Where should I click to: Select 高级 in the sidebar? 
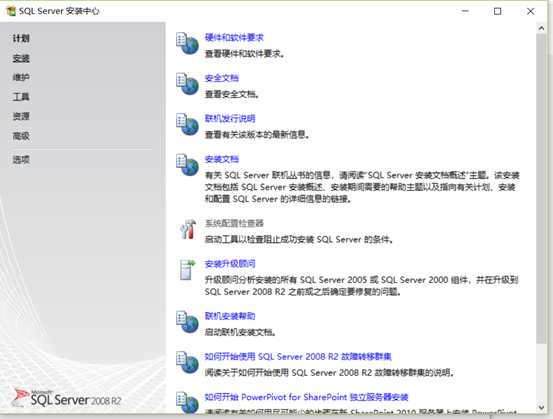click(21, 135)
